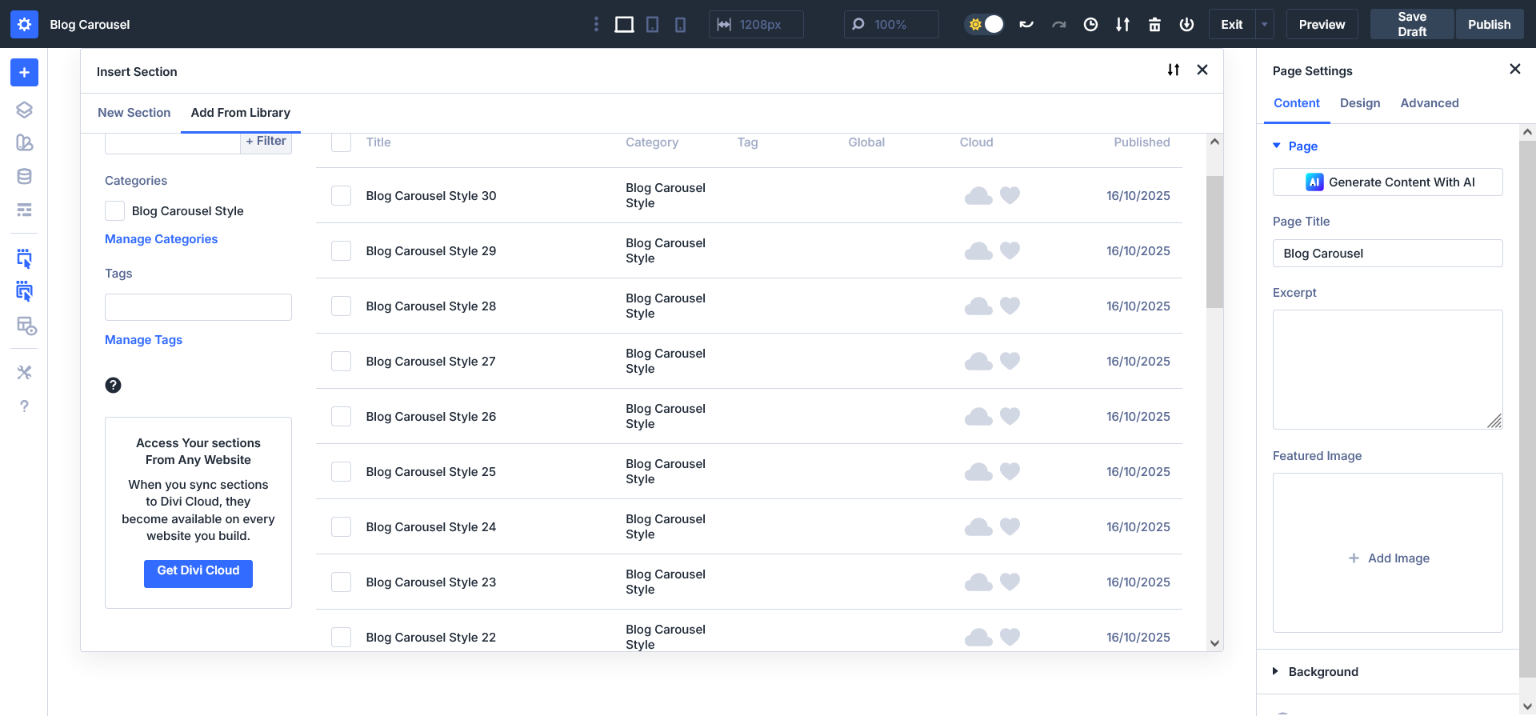Click Add Image in Featured Image box
Viewport: 1536px width, 716px height.
(1388, 558)
